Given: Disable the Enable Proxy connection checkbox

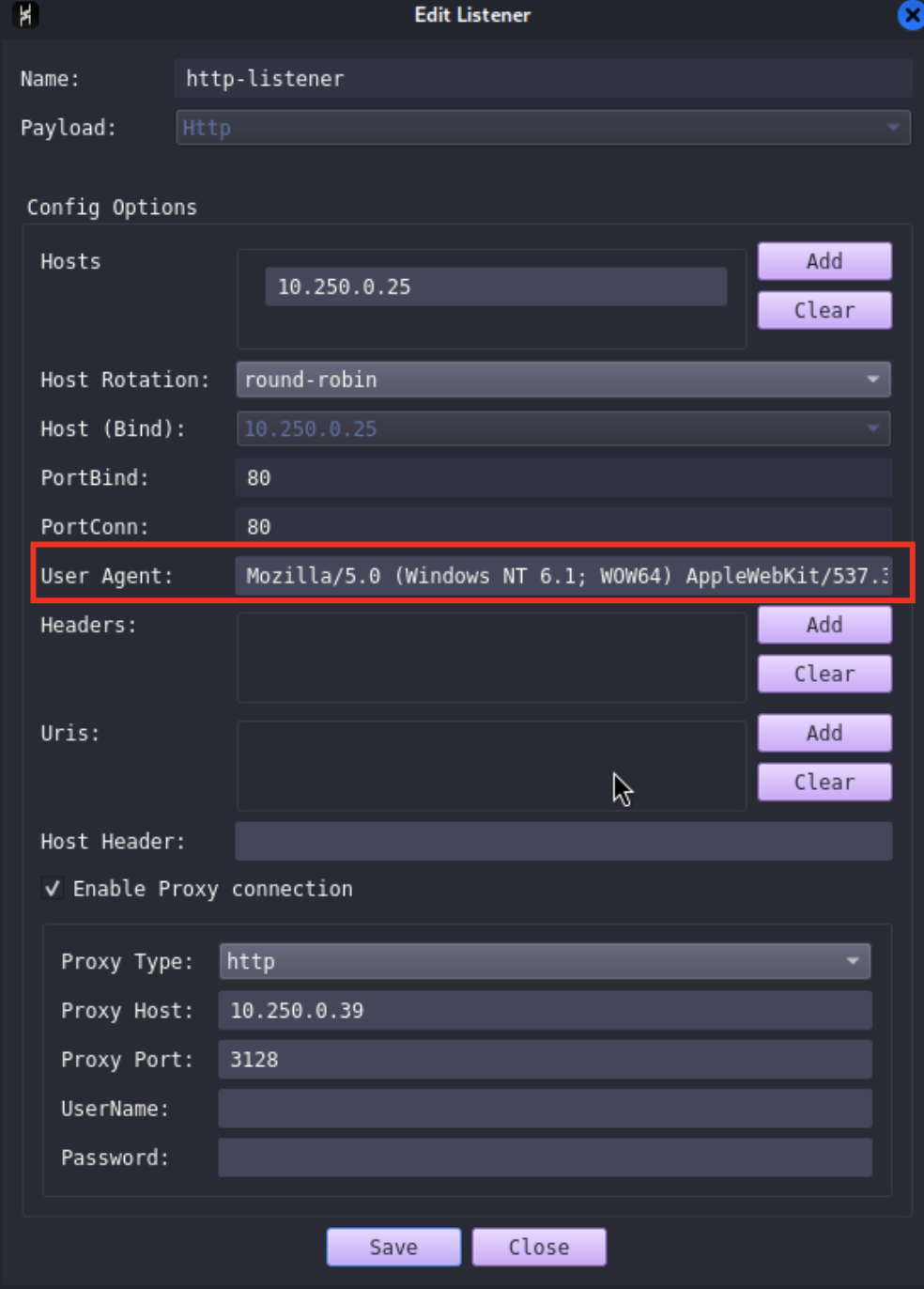Looking at the screenshot, I should pyautogui.click(x=54, y=888).
